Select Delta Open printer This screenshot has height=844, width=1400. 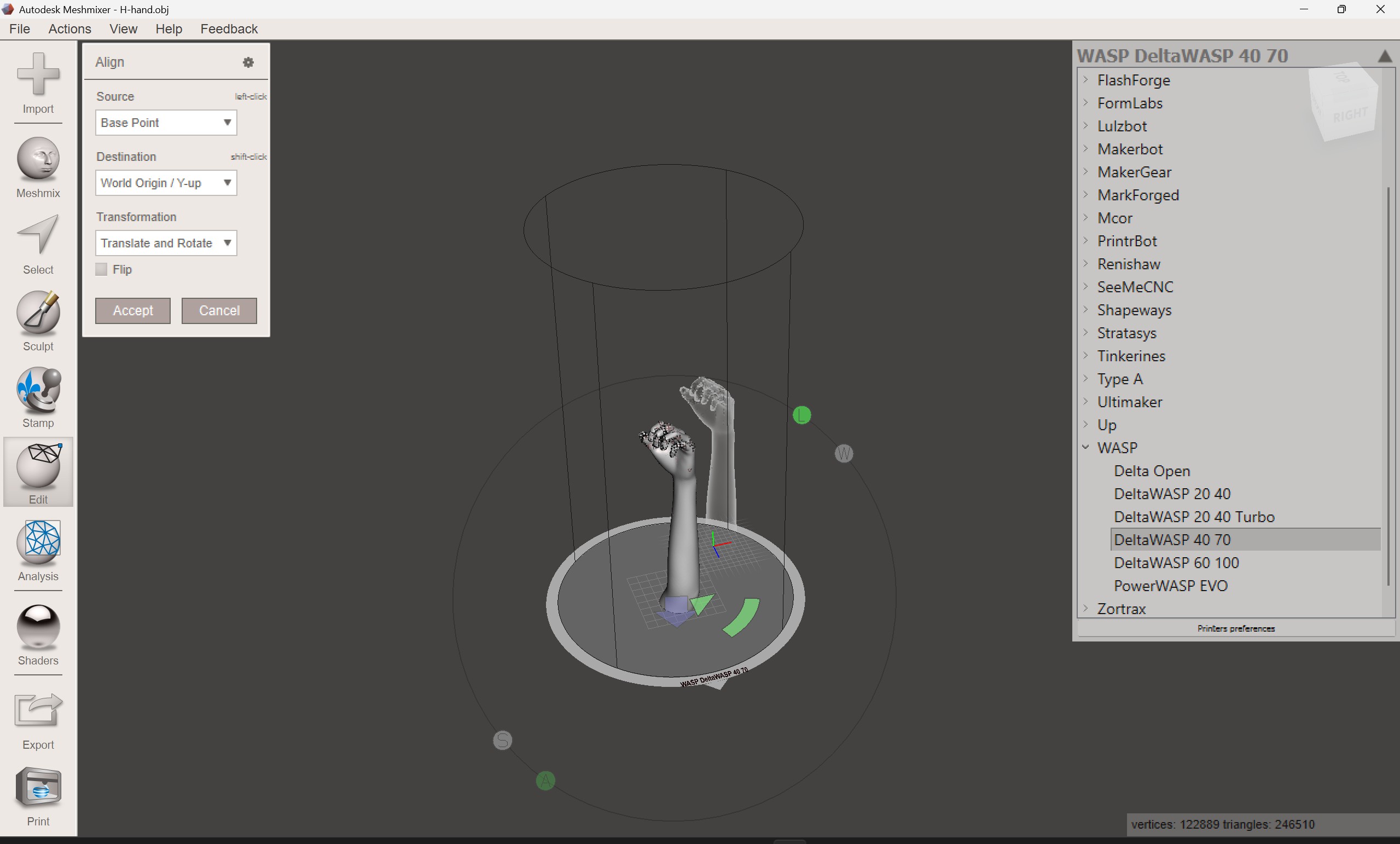click(x=1152, y=471)
